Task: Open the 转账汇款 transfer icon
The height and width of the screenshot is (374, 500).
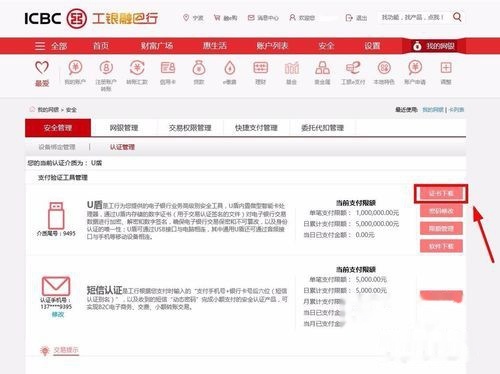Action: [x=137, y=68]
